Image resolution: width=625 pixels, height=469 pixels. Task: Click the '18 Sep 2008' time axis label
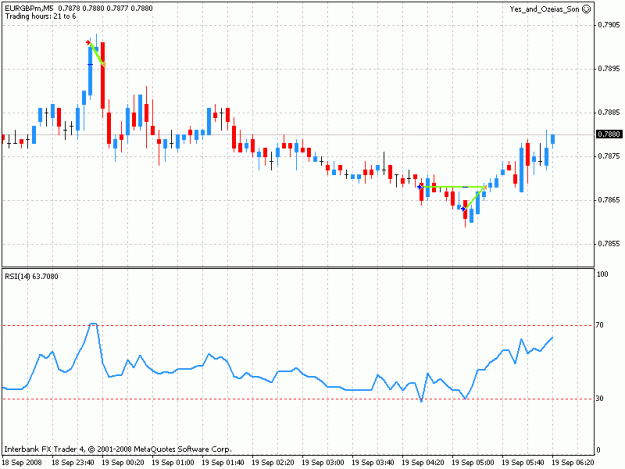click(x=22, y=462)
